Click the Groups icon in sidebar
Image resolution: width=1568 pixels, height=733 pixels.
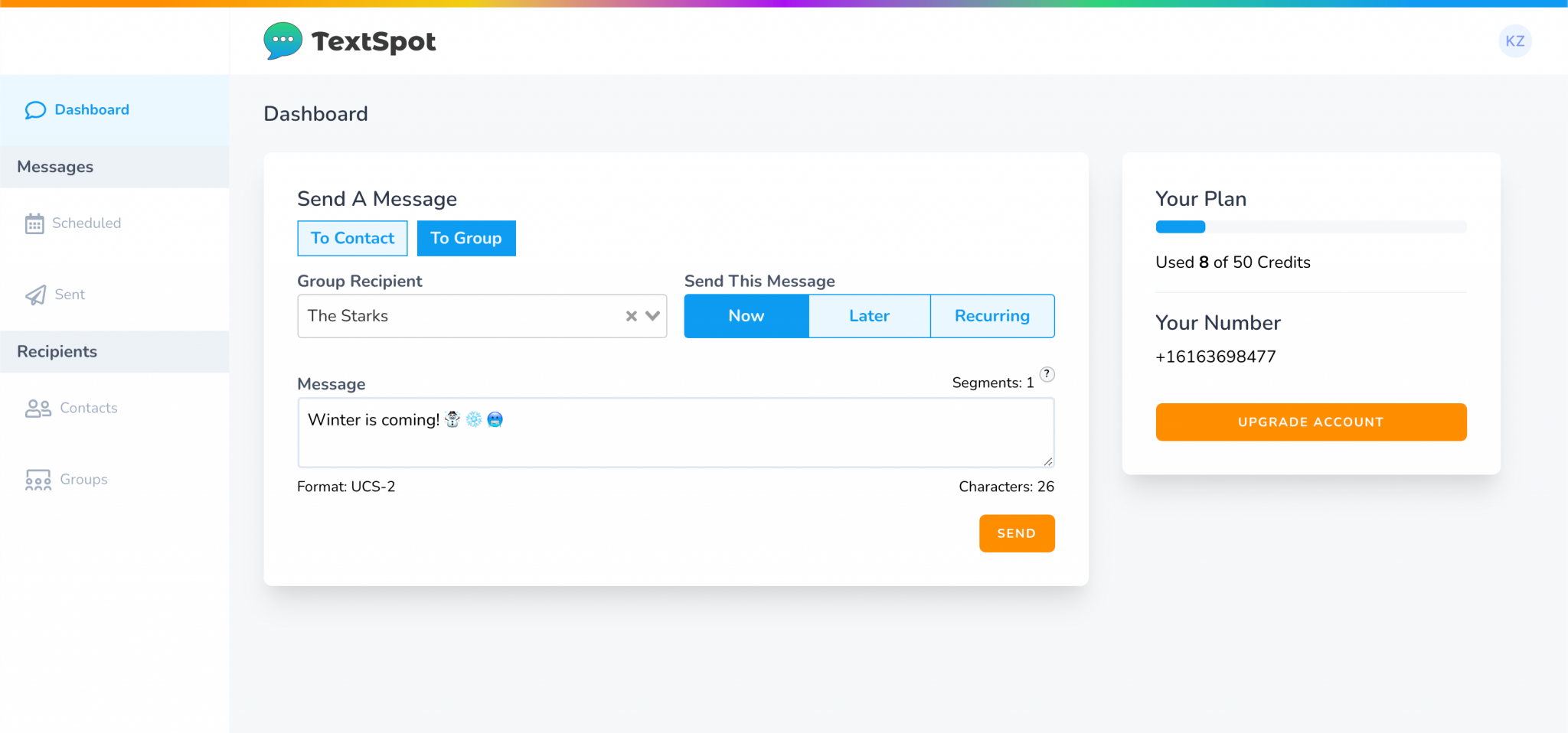pos(38,480)
